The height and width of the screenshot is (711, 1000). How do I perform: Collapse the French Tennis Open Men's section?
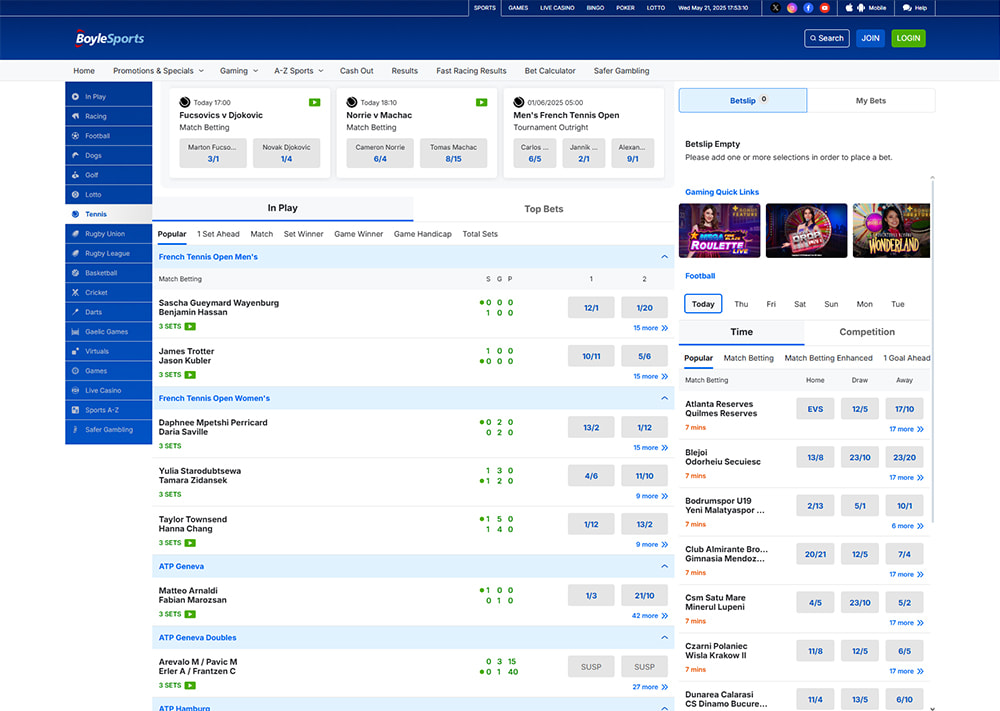[x=664, y=257]
